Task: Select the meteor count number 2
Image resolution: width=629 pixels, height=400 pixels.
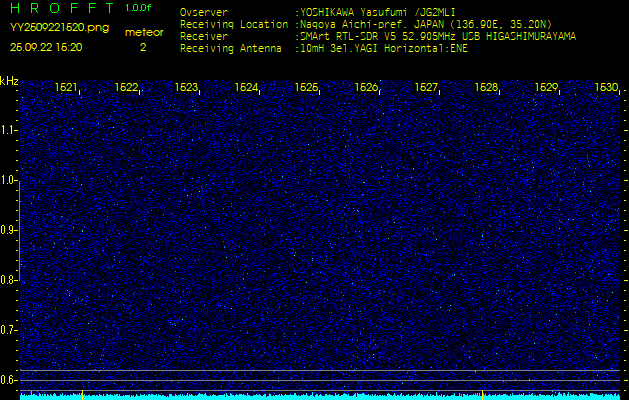Action: pos(143,47)
